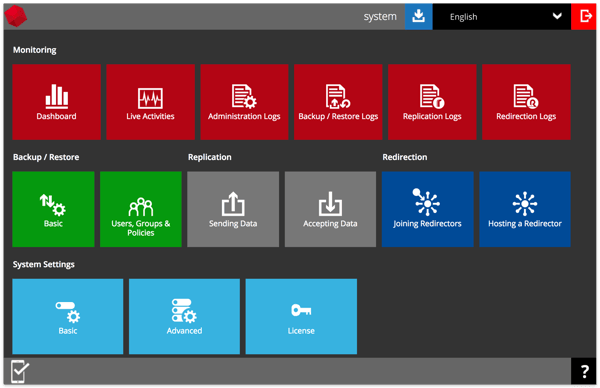Open green Basic backup settings tile

[x=53, y=209]
